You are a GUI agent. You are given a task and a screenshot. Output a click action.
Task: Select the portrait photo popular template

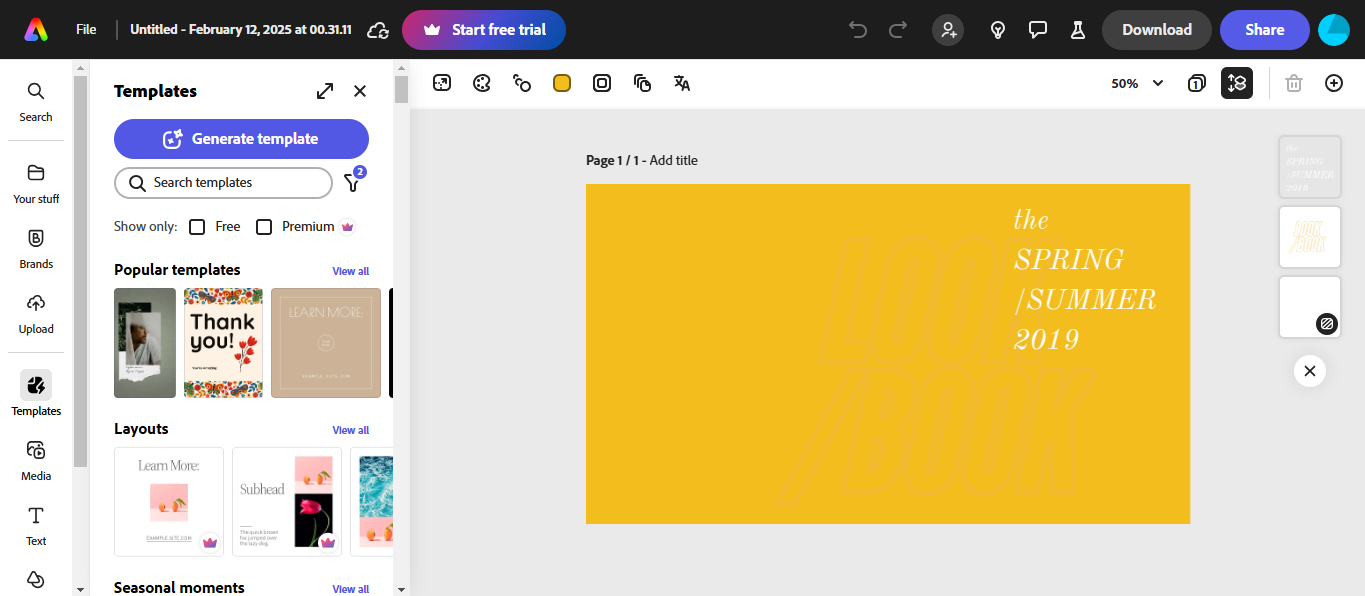click(x=145, y=343)
